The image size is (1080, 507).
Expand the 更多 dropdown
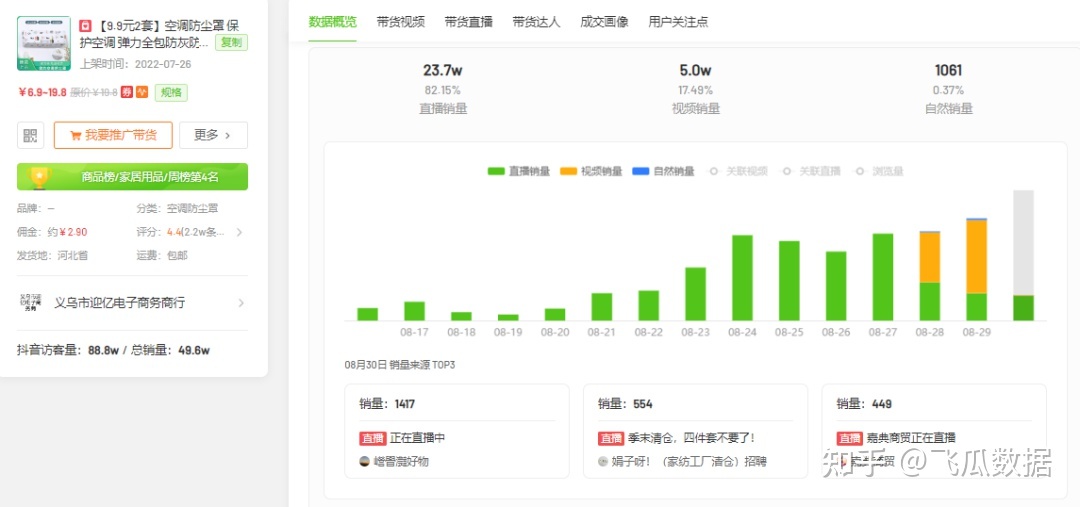(213, 135)
